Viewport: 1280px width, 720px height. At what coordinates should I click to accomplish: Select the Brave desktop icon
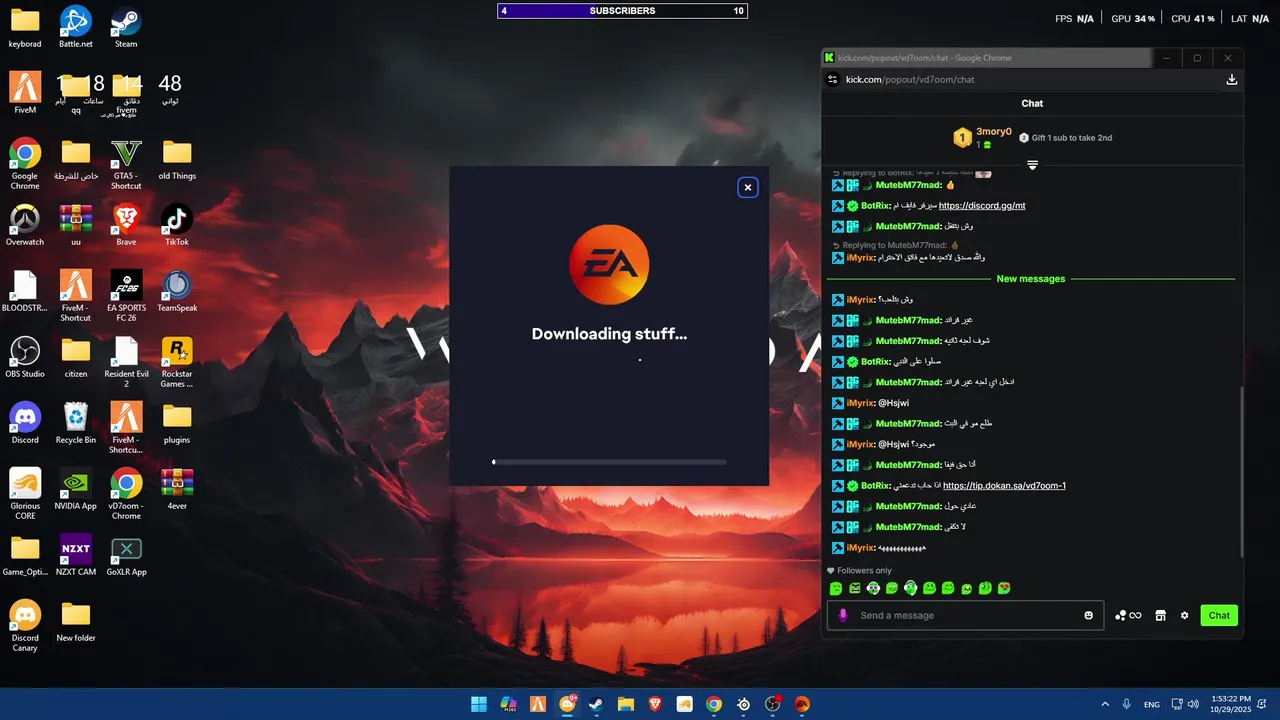(126, 225)
